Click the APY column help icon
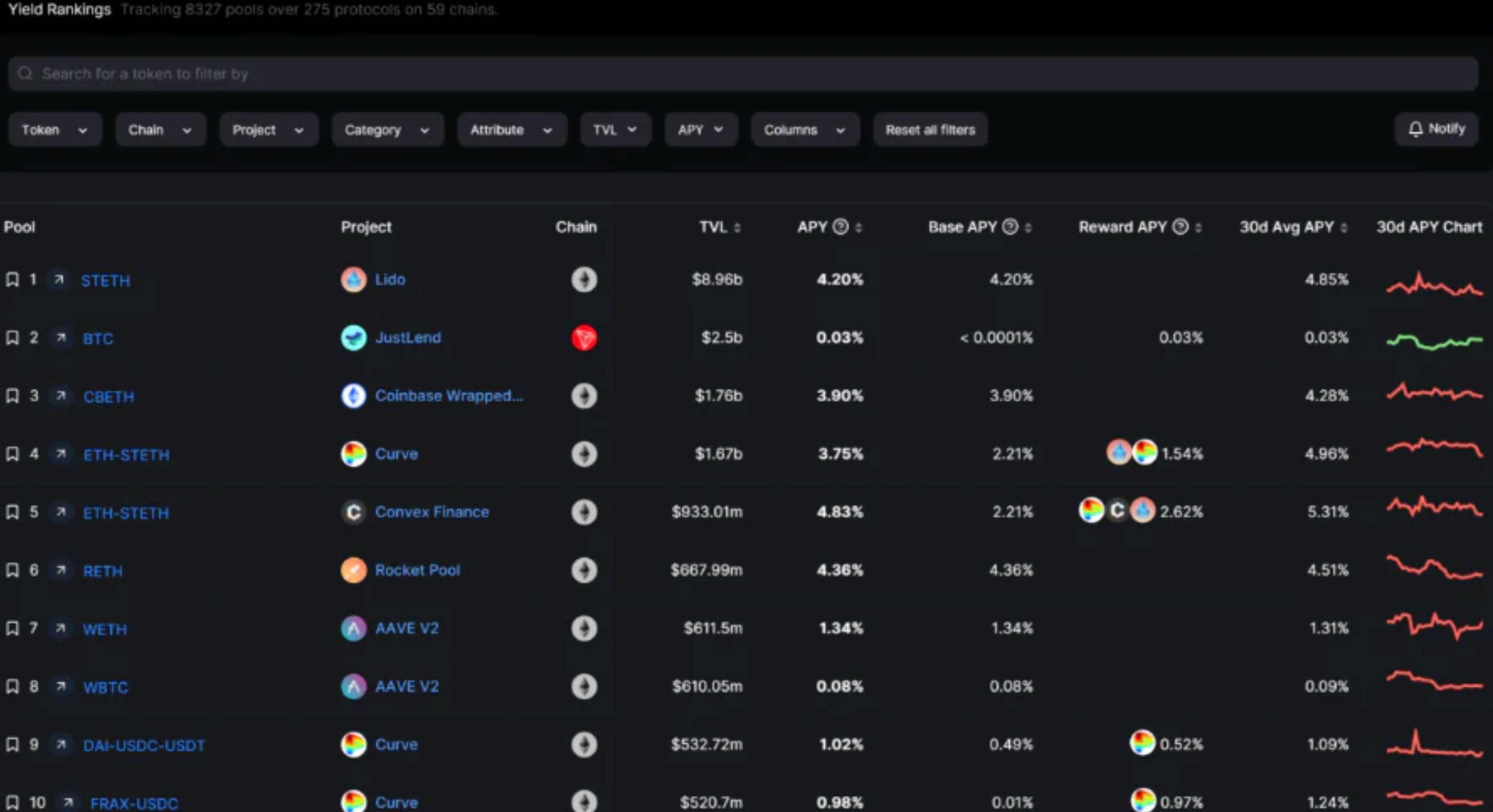Screen dimensions: 1493x812 [840, 227]
